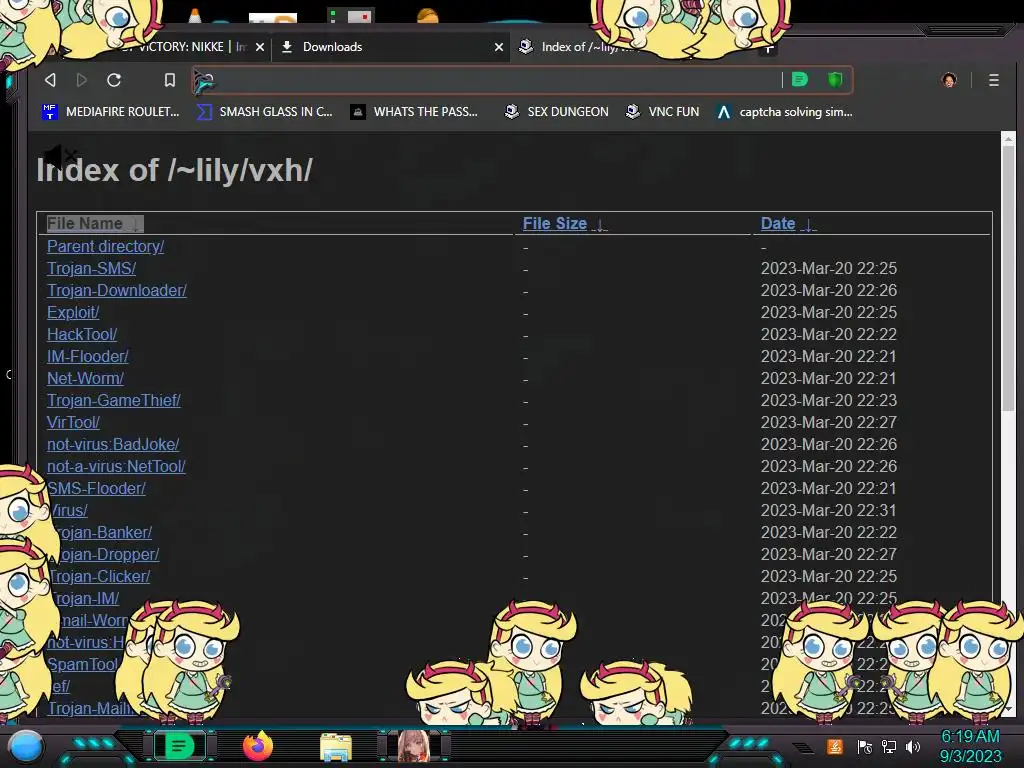Open the Trojan-Downloader/ folder

click(117, 290)
